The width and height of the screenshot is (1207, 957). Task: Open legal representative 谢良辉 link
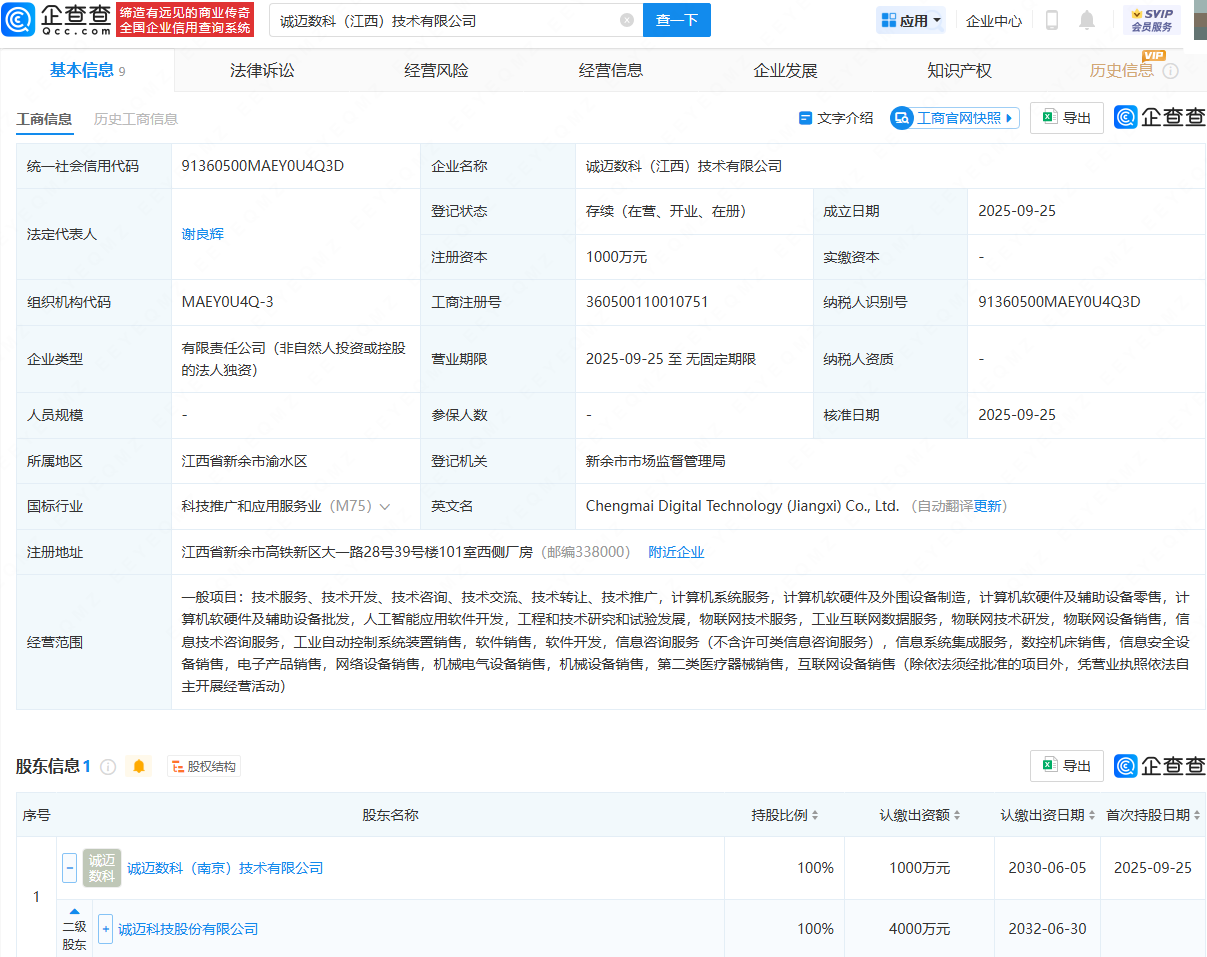point(202,234)
